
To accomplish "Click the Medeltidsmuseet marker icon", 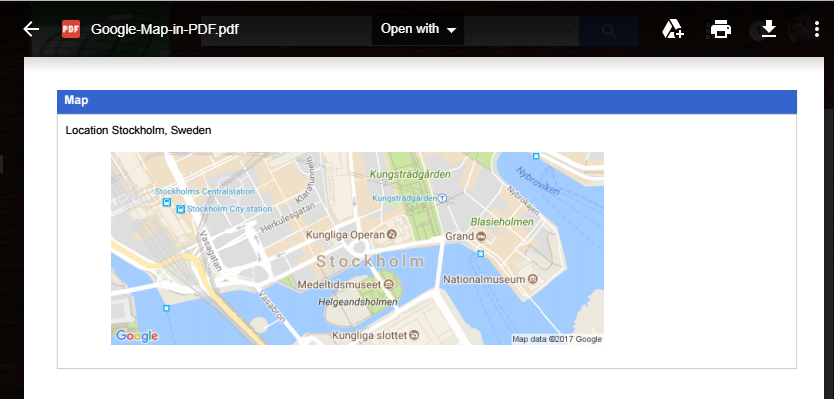I will point(388,285).
